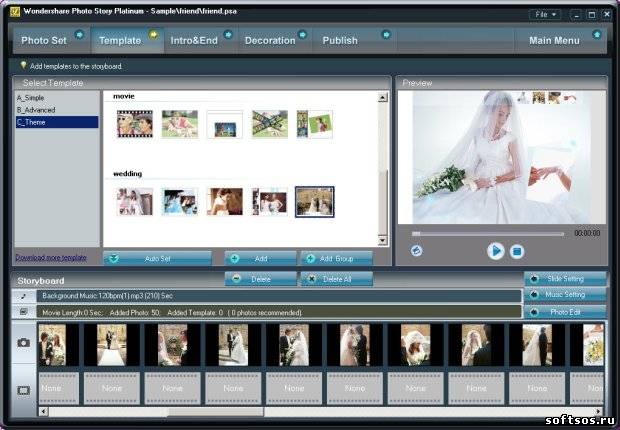Click the Movie Length info bar
The height and width of the screenshot is (430, 620).
(279, 312)
